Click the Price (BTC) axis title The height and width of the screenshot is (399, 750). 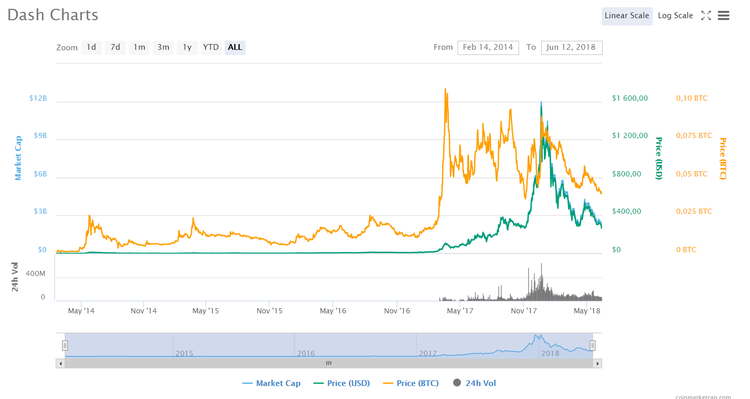pyautogui.click(x=723, y=159)
